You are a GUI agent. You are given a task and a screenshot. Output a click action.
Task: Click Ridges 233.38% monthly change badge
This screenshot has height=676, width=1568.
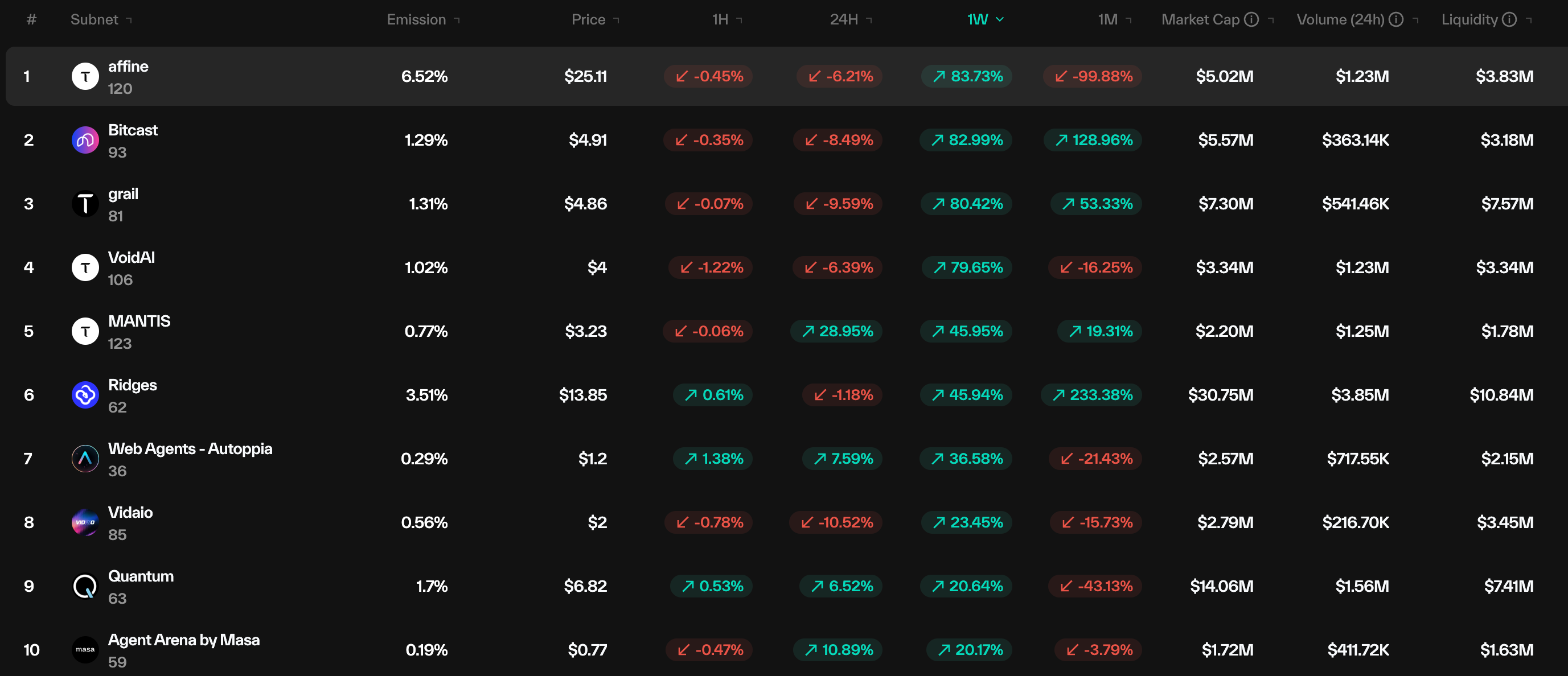pyautogui.click(x=1092, y=395)
